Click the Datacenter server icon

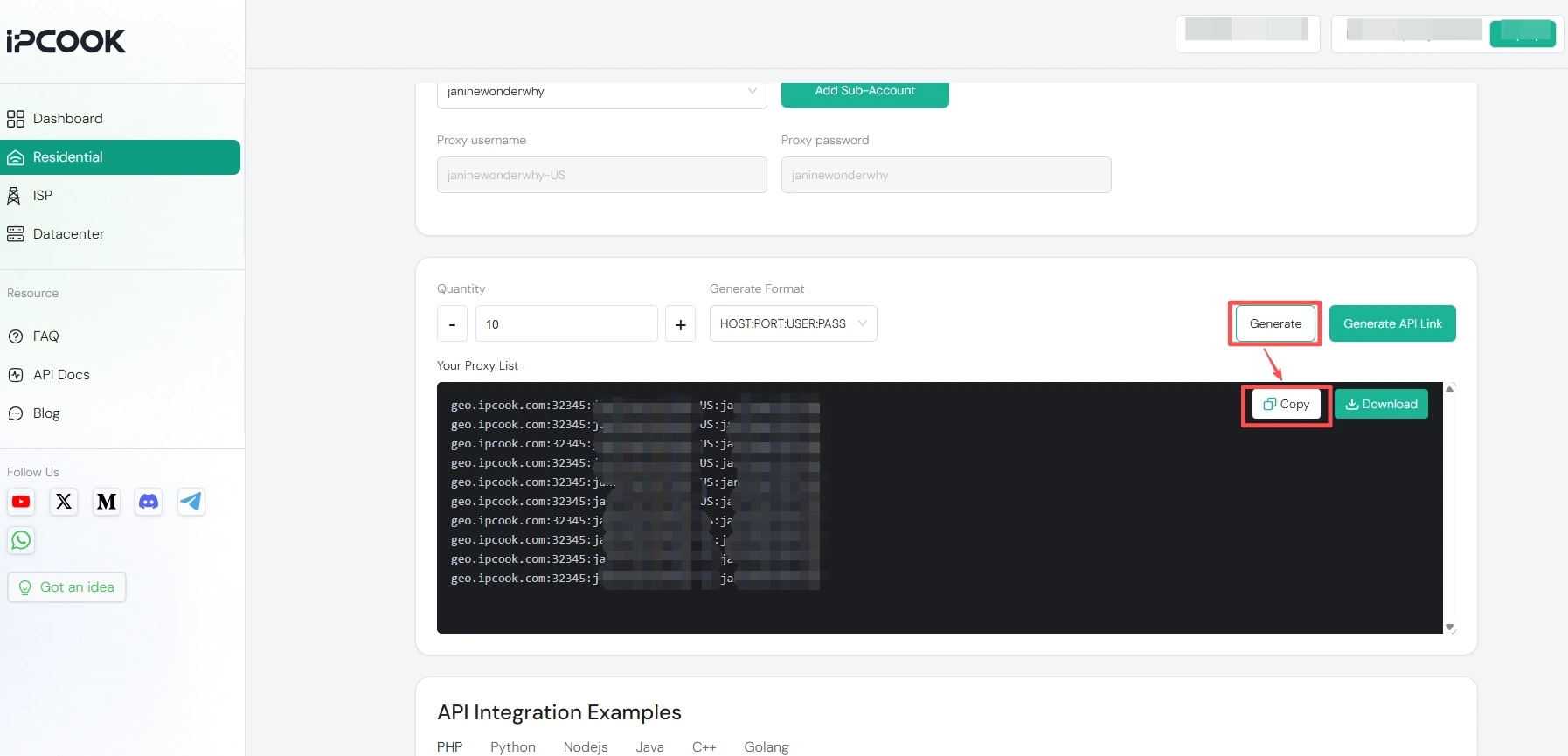16,234
